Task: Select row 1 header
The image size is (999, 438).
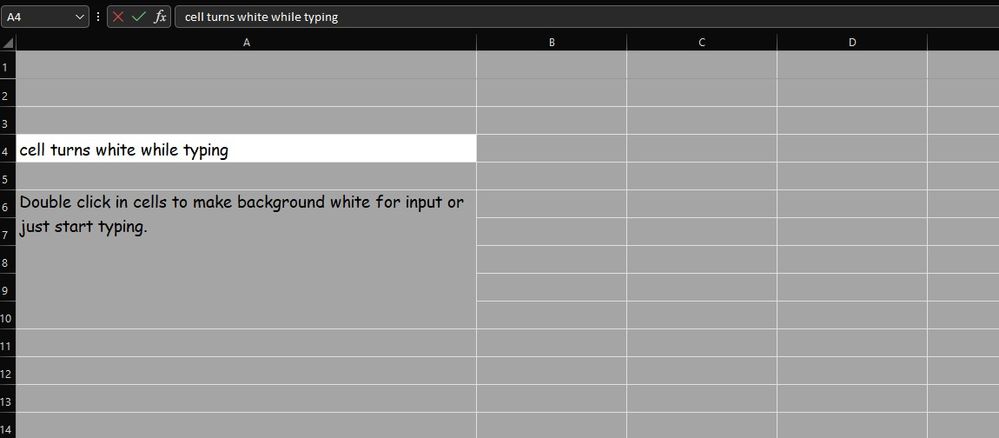Action: 6,66
